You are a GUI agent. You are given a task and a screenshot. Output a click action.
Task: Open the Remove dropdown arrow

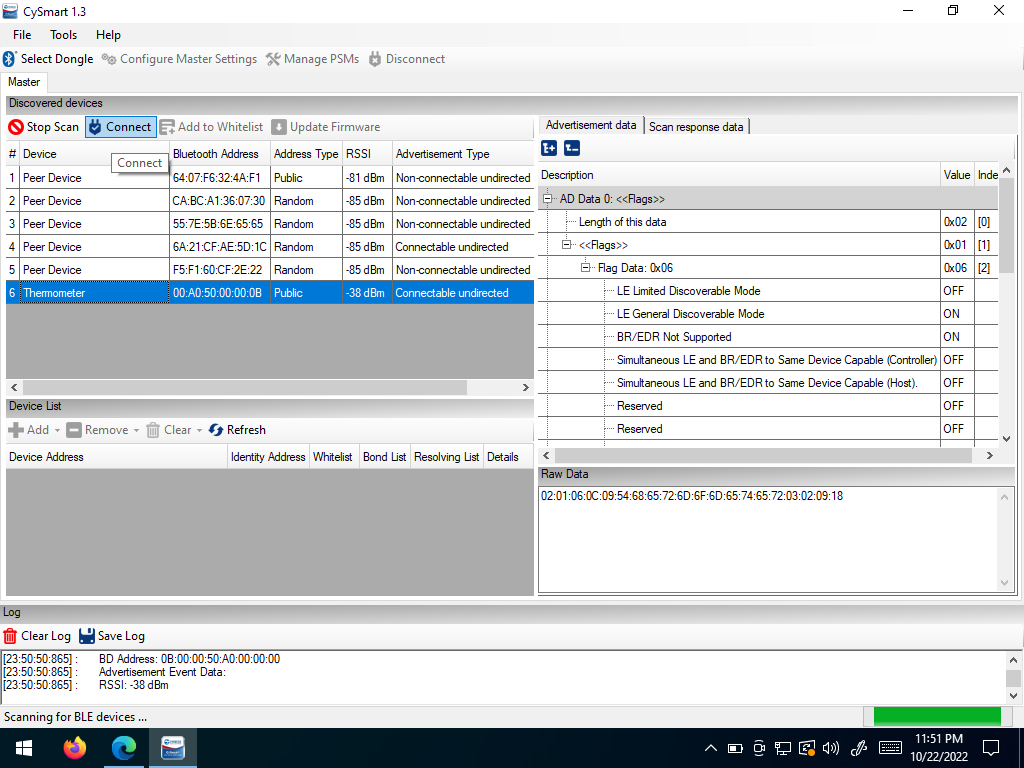(136, 430)
